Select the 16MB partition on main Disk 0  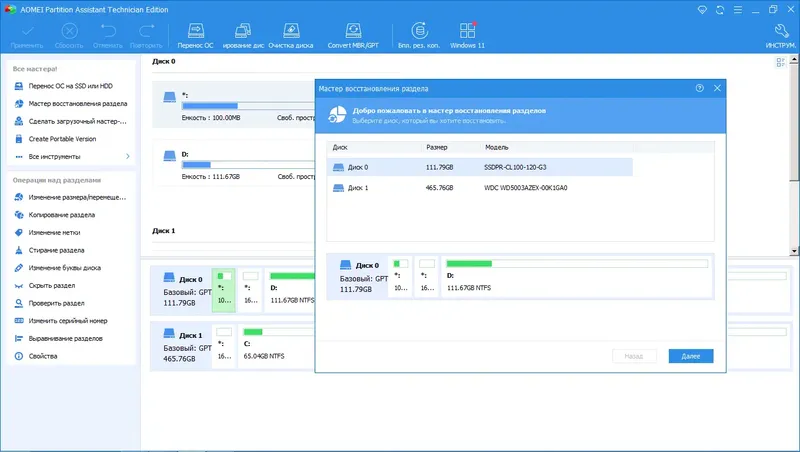pyautogui.click(x=250, y=290)
